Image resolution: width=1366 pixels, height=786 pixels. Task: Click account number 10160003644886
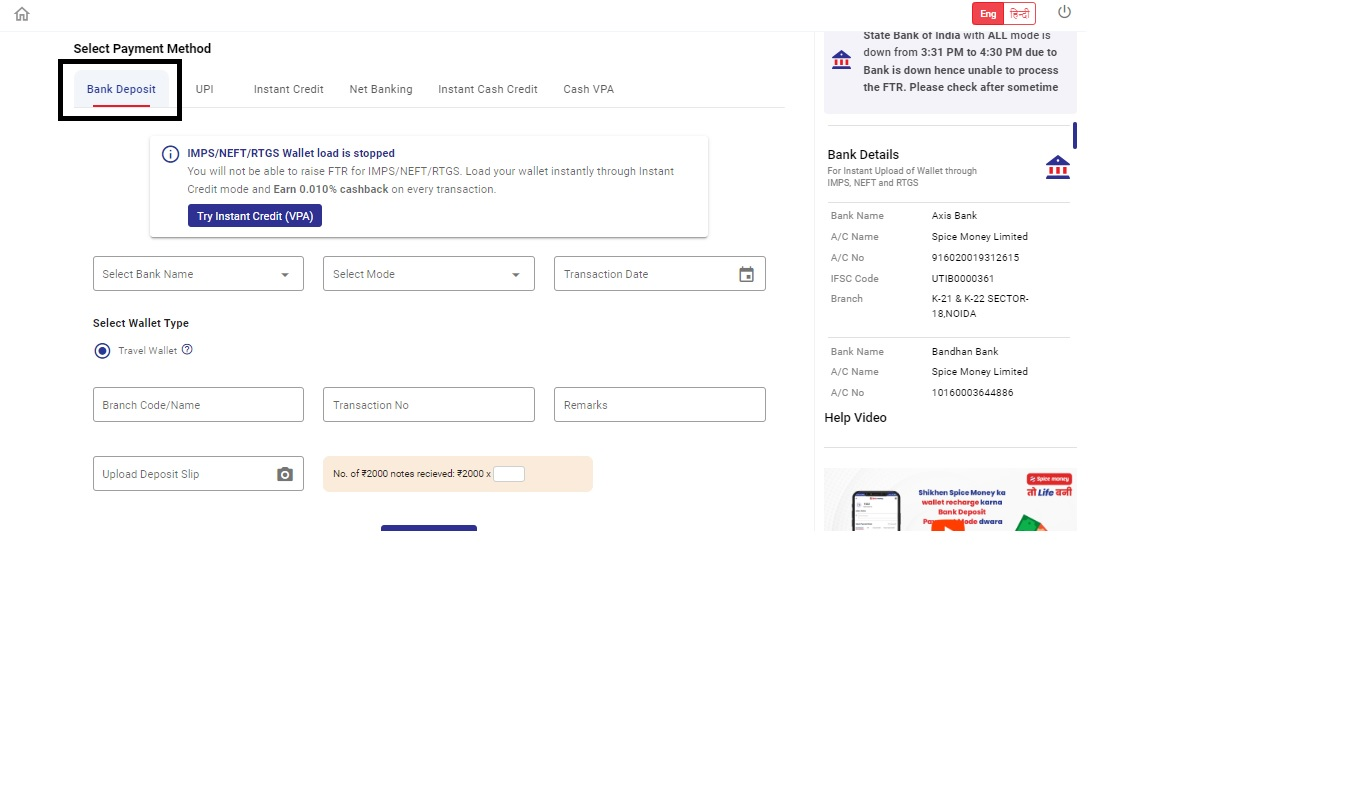point(973,393)
